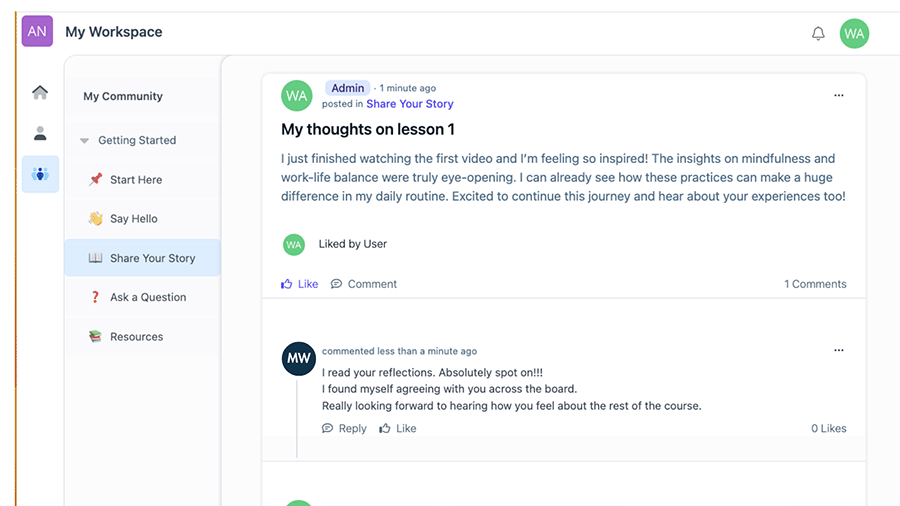Viewport: 900px width, 506px height.
Task: Open the post title My thoughts on lesson 1
Action: [x=367, y=130]
